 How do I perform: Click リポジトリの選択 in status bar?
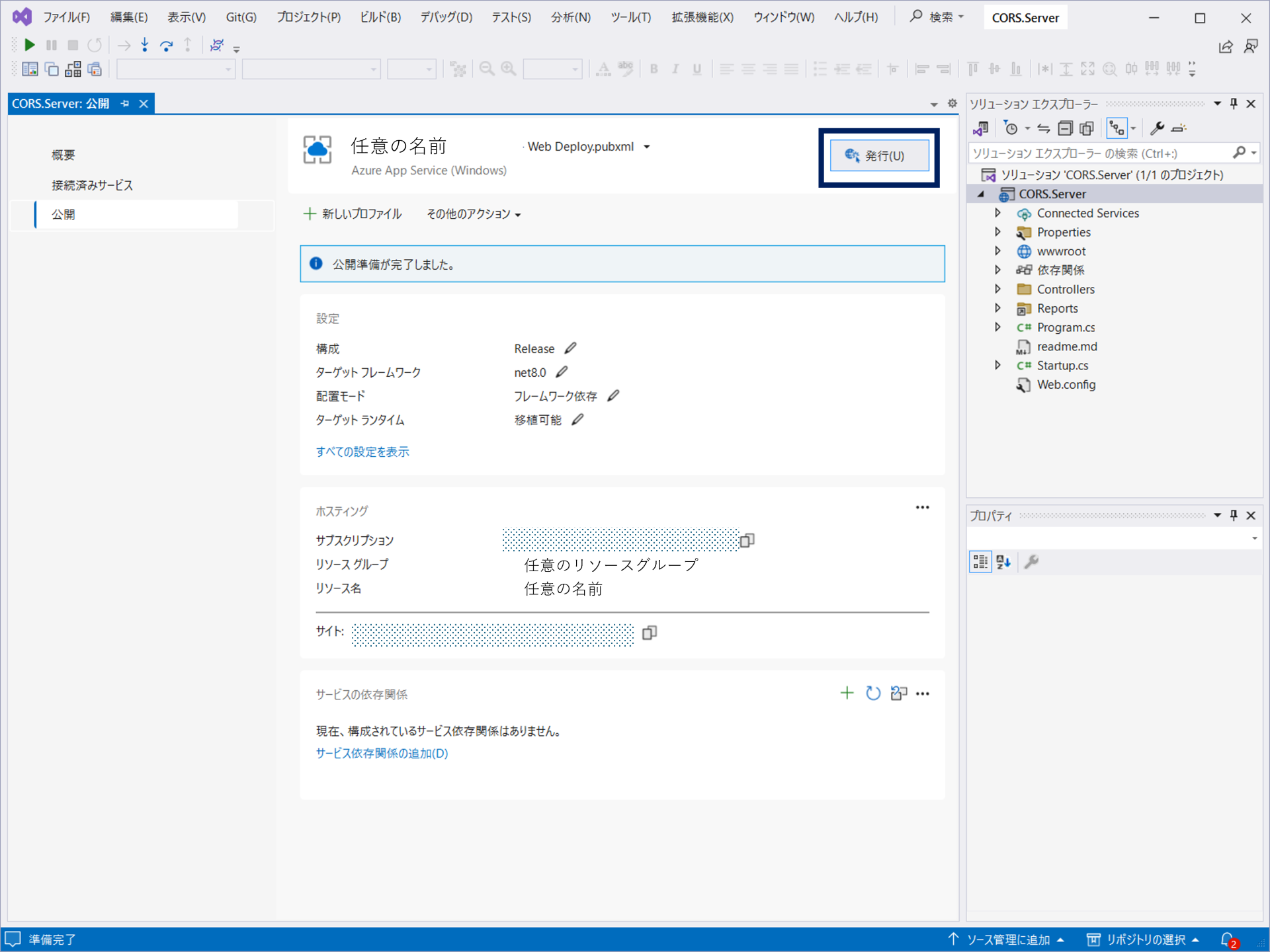coord(1144,939)
